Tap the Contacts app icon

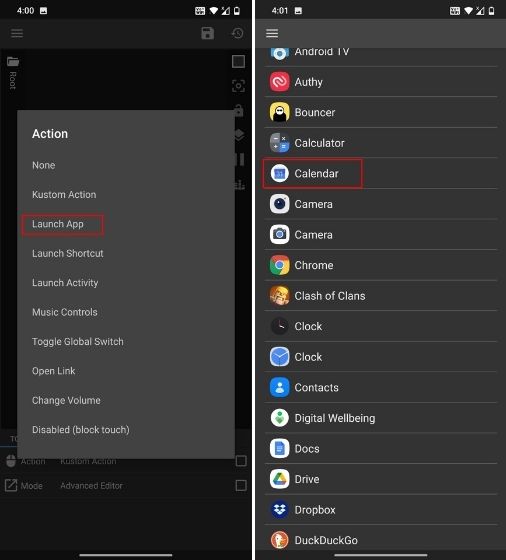[x=279, y=388]
